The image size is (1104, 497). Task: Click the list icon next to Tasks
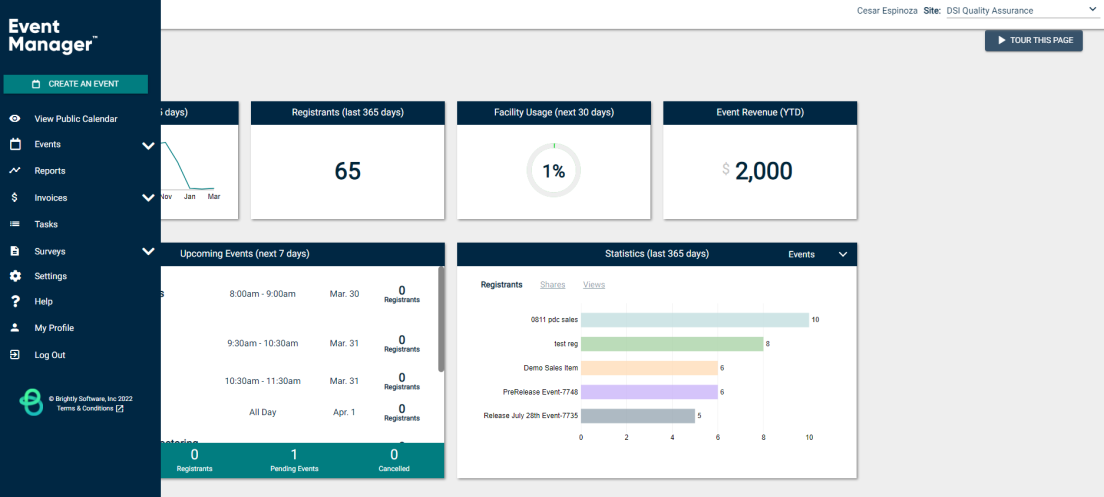tap(15, 225)
